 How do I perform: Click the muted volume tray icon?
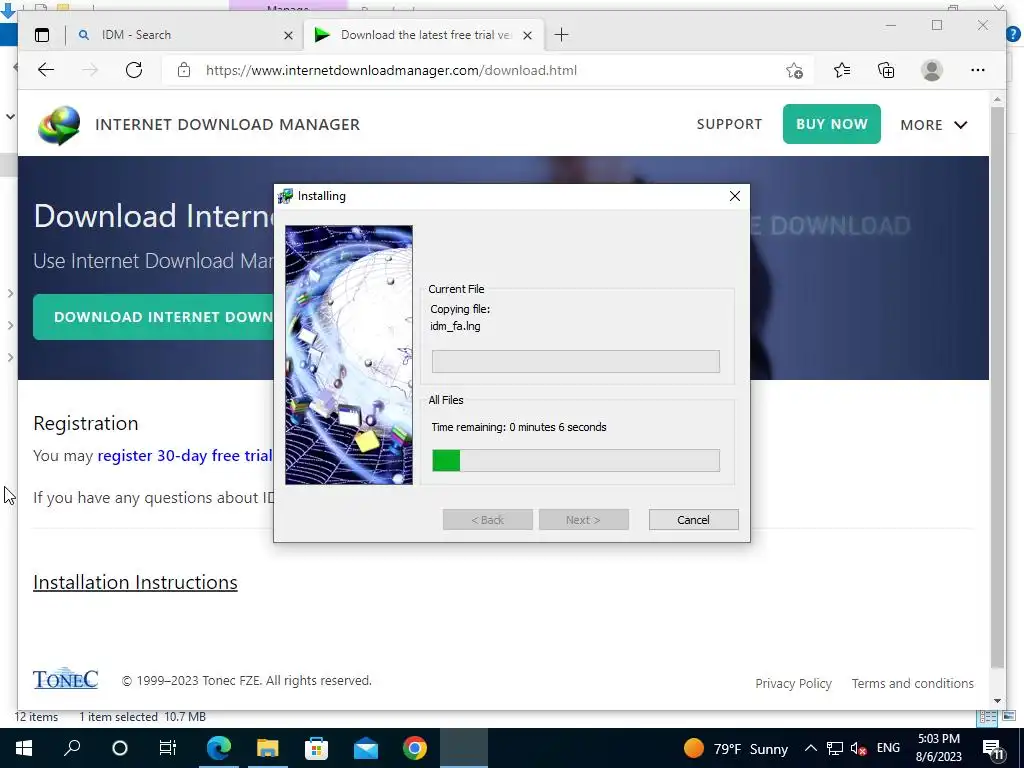858,748
